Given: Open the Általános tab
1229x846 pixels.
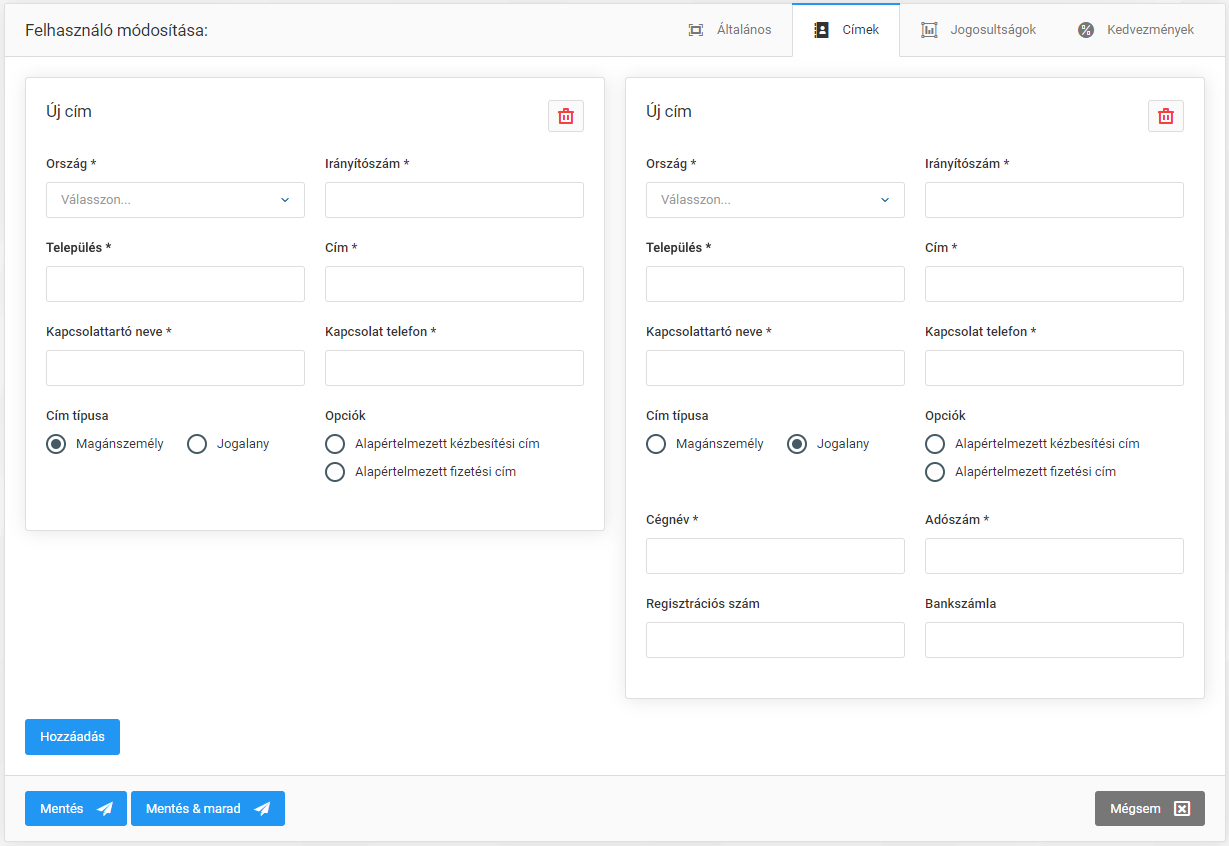Looking at the screenshot, I should click(x=730, y=30).
